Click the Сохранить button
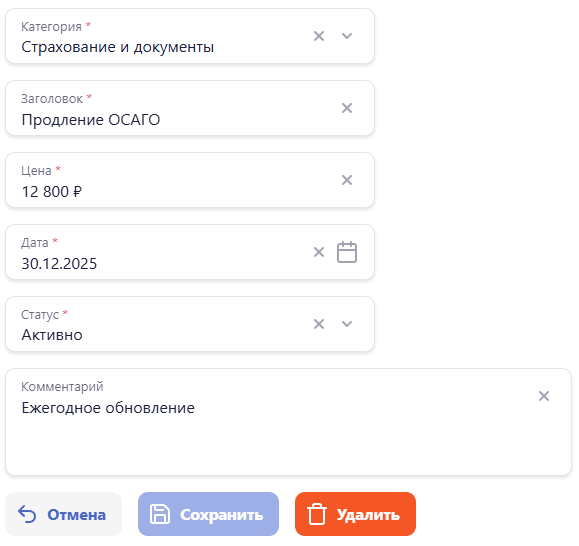 coord(208,514)
